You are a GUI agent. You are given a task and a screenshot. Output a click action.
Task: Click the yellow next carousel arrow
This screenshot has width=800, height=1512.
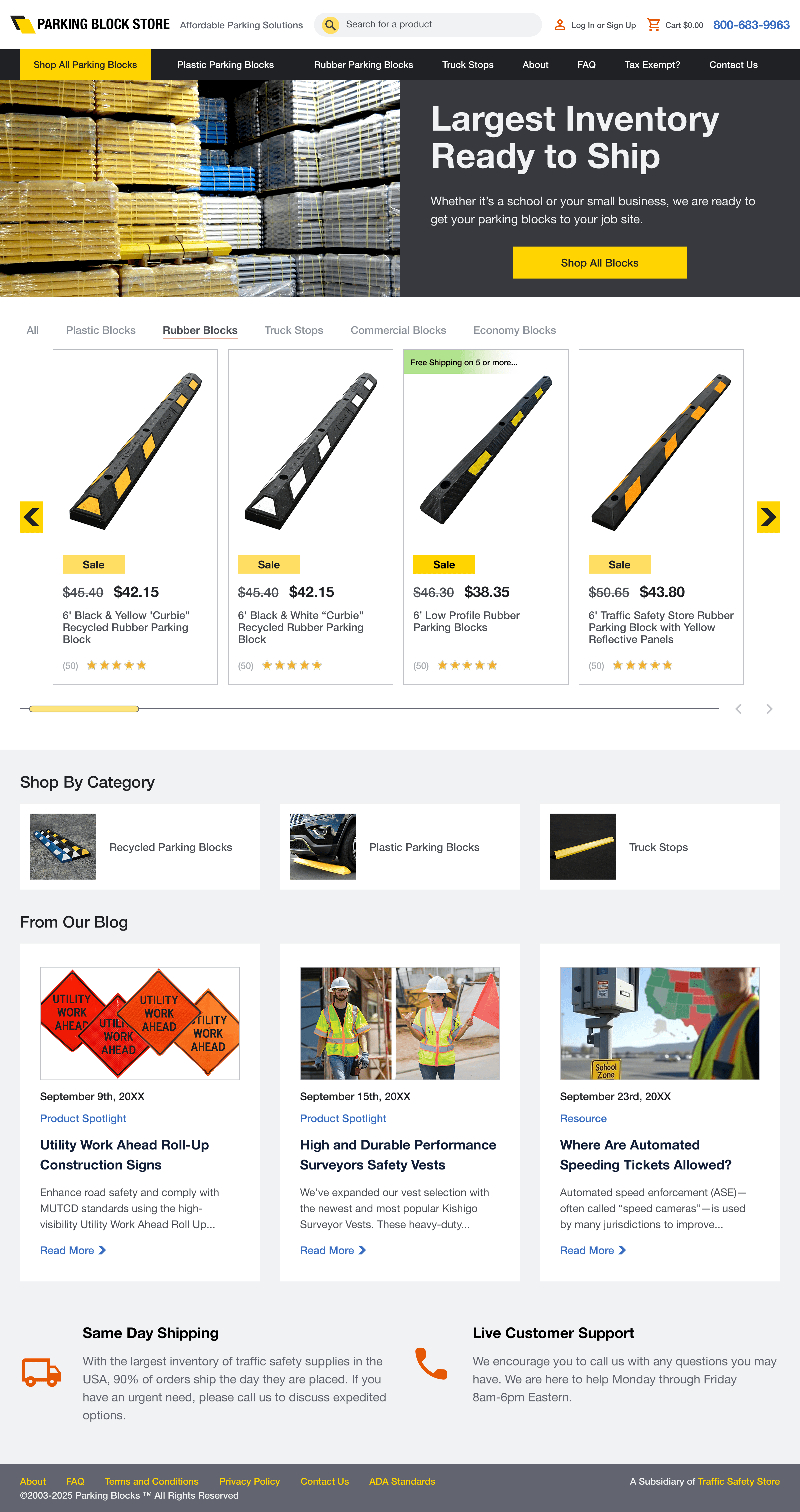[x=768, y=517]
